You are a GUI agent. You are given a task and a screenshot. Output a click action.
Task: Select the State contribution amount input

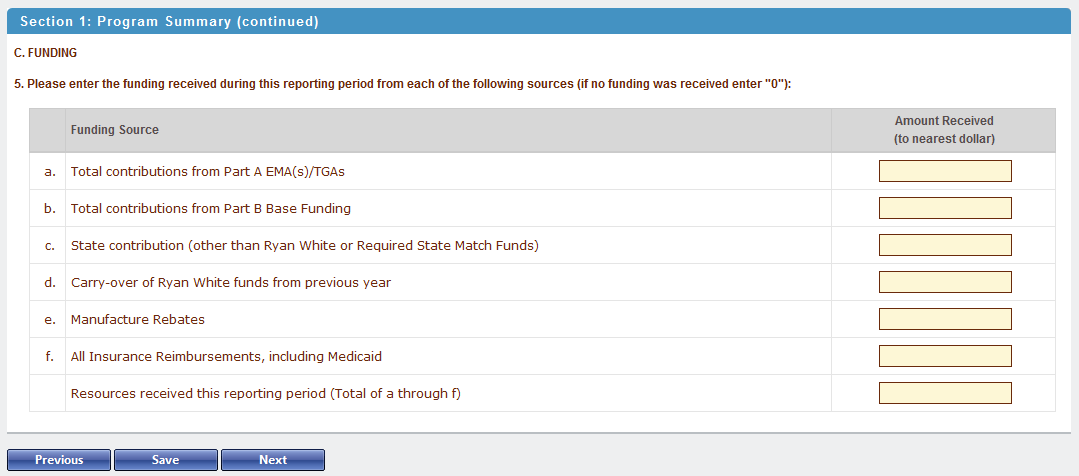945,245
